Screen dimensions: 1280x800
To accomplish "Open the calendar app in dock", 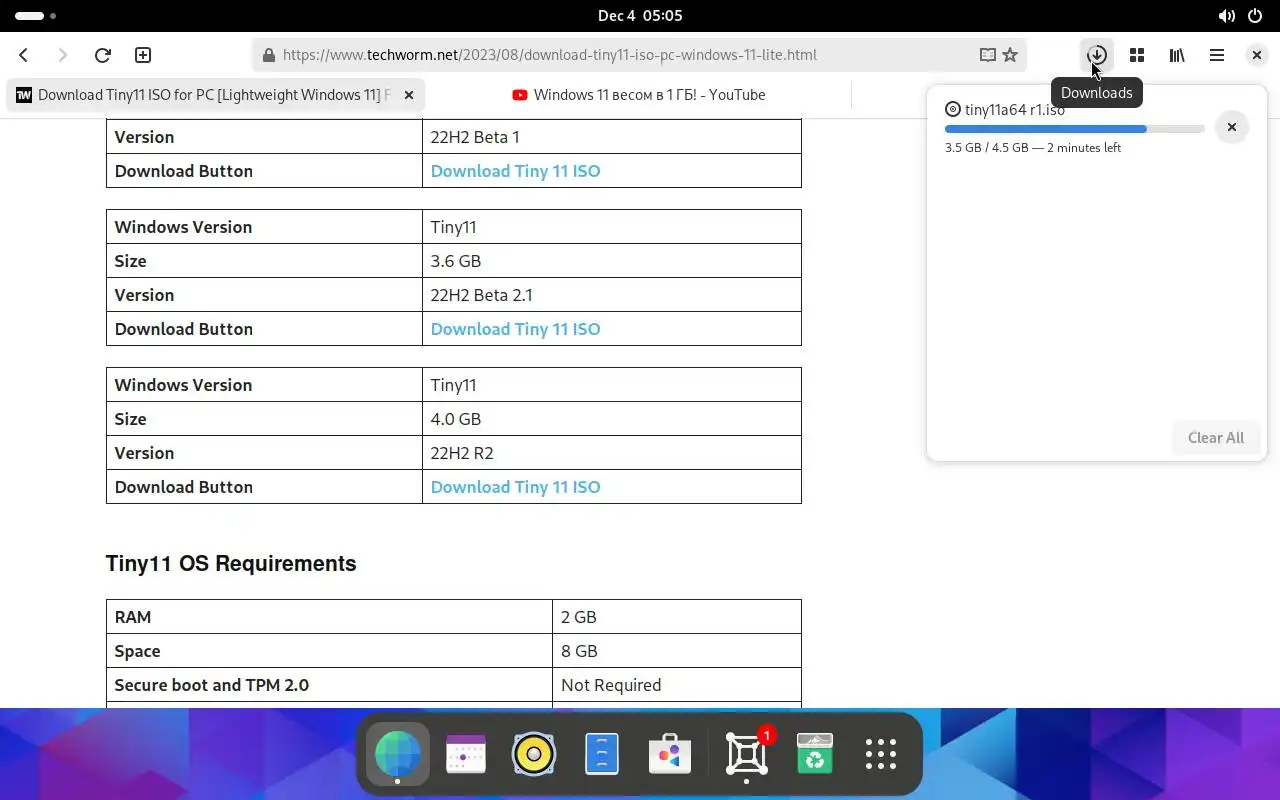I will click(x=466, y=753).
